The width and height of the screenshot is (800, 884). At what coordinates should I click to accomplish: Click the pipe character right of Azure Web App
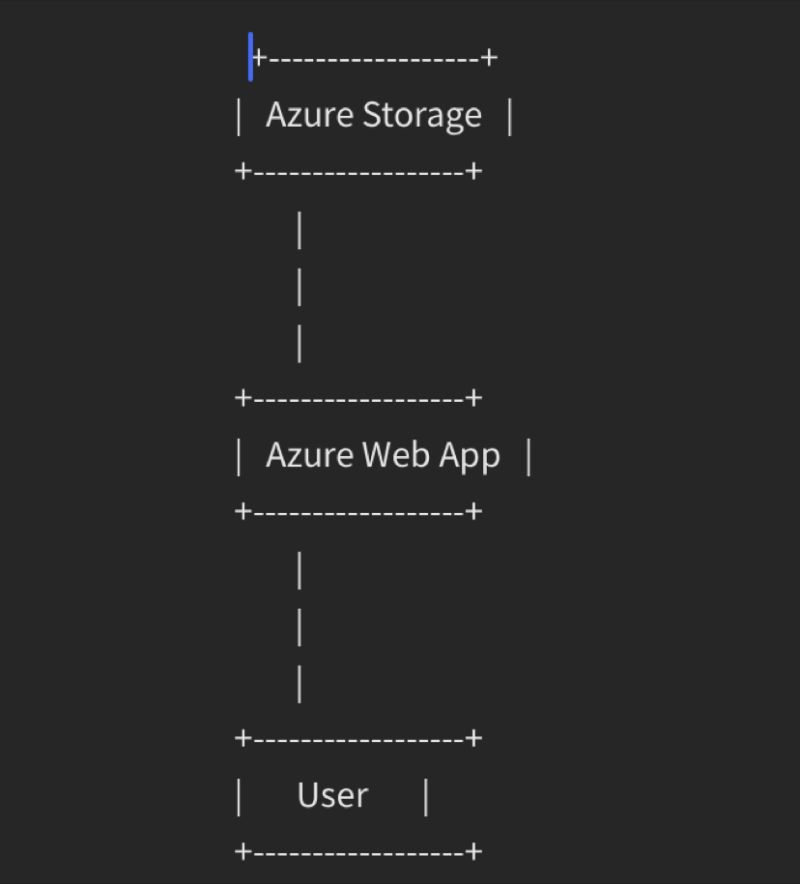click(529, 457)
